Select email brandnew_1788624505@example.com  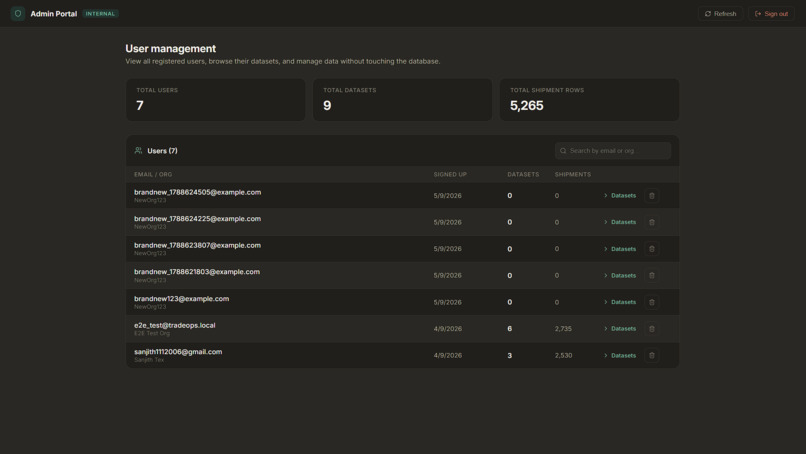point(197,192)
